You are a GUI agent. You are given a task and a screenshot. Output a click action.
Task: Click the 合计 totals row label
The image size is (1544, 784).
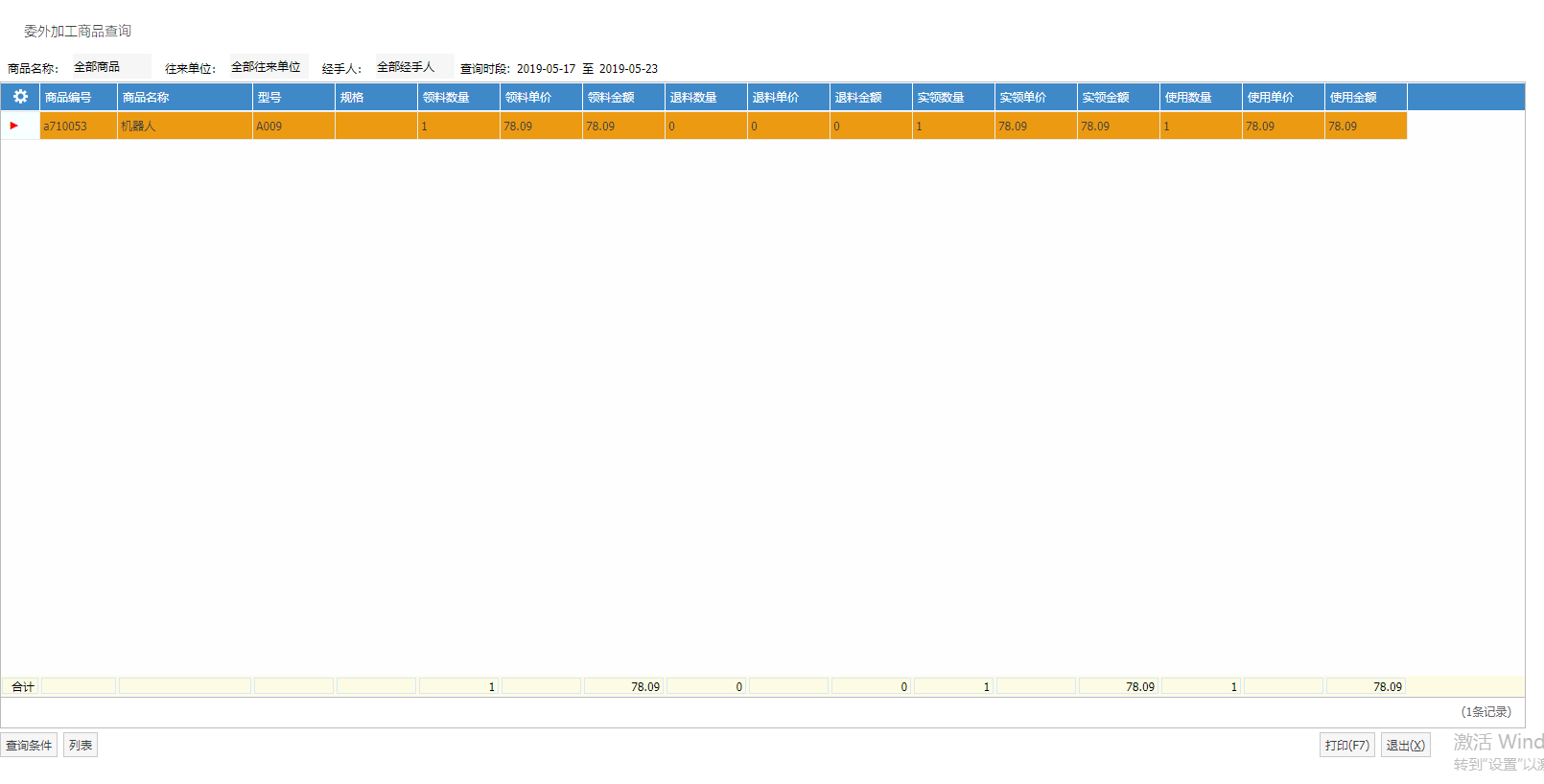[x=23, y=686]
